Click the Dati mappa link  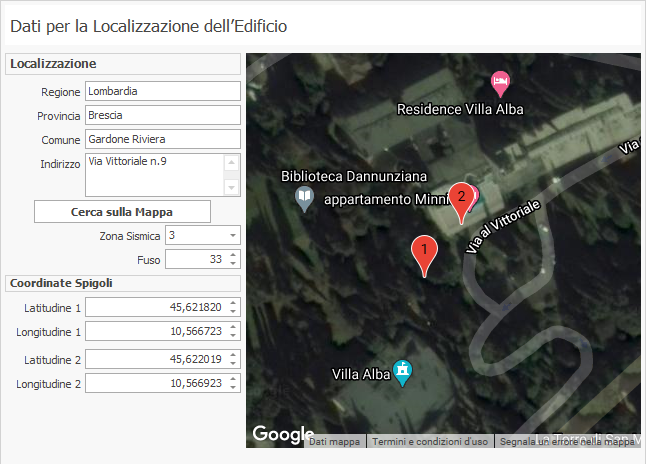click(x=335, y=441)
